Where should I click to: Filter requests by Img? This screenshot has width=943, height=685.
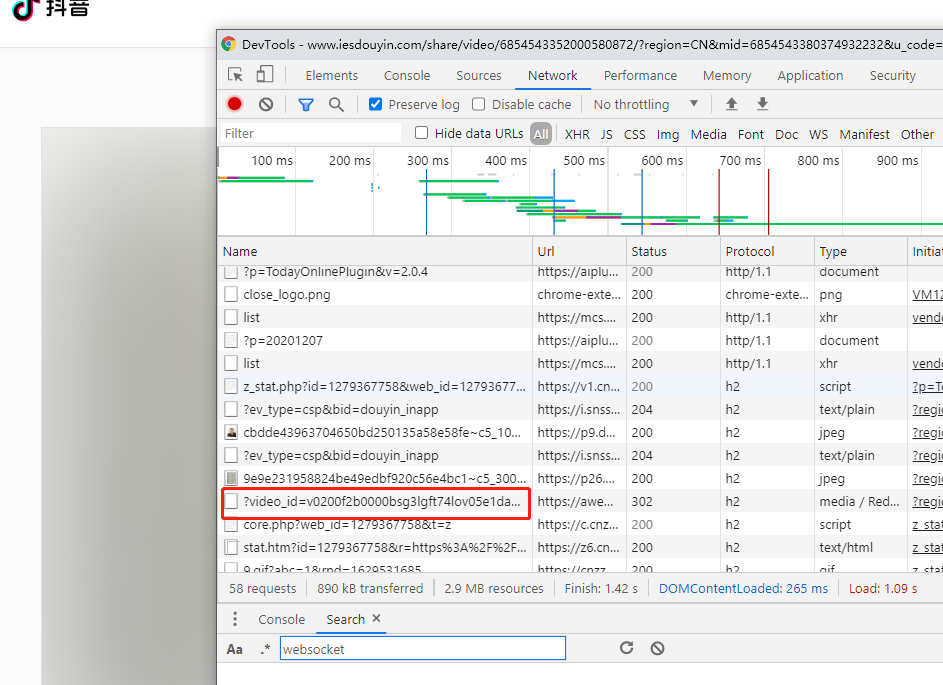point(668,134)
